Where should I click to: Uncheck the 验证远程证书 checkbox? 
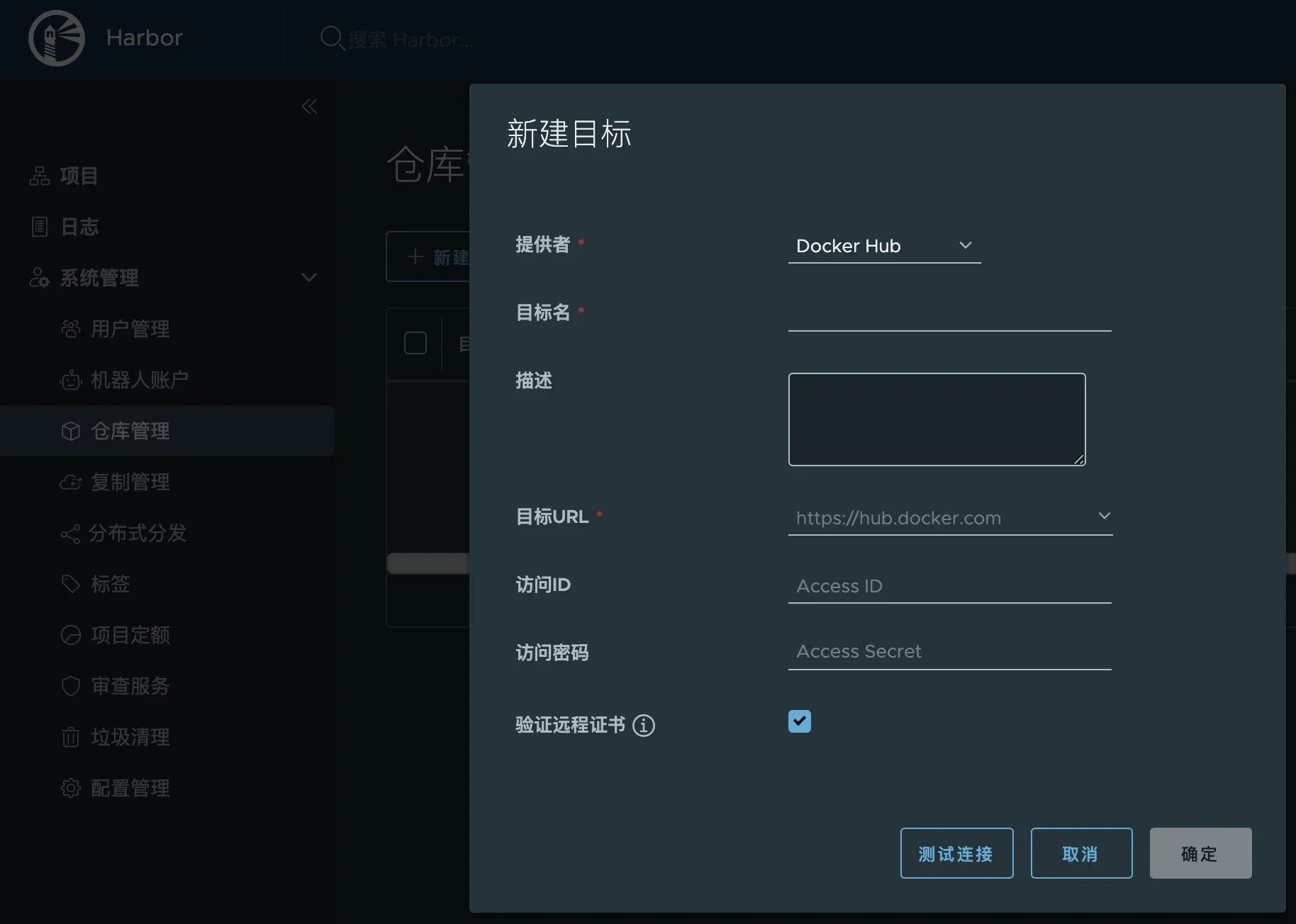[800, 721]
